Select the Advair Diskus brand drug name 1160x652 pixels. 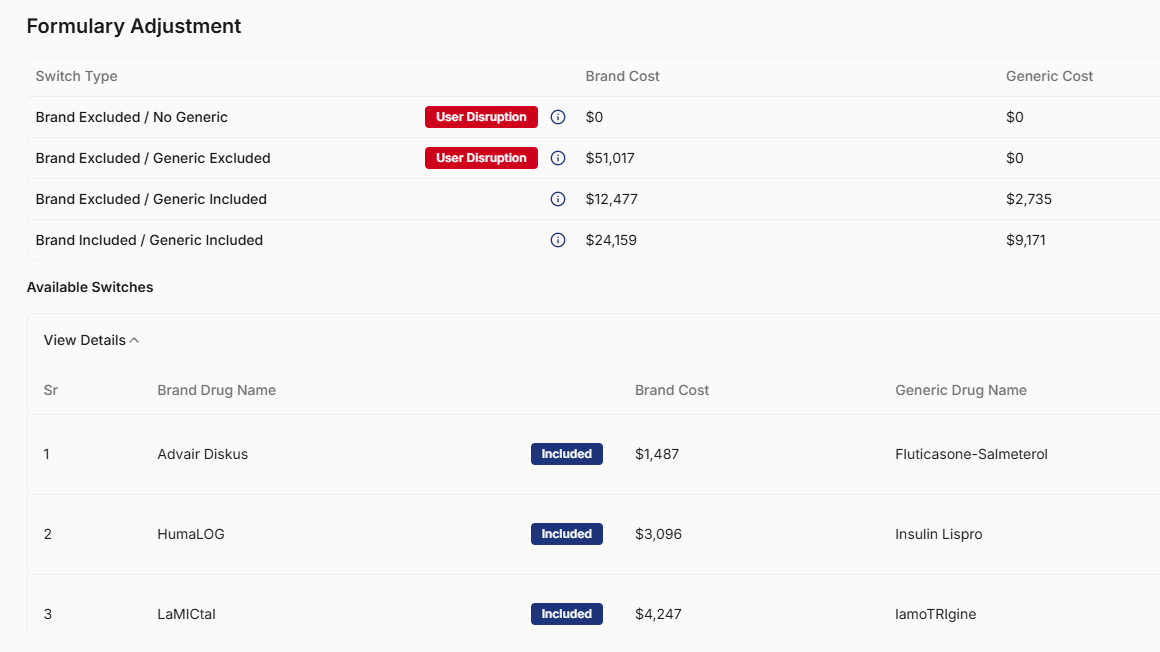click(202, 454)
